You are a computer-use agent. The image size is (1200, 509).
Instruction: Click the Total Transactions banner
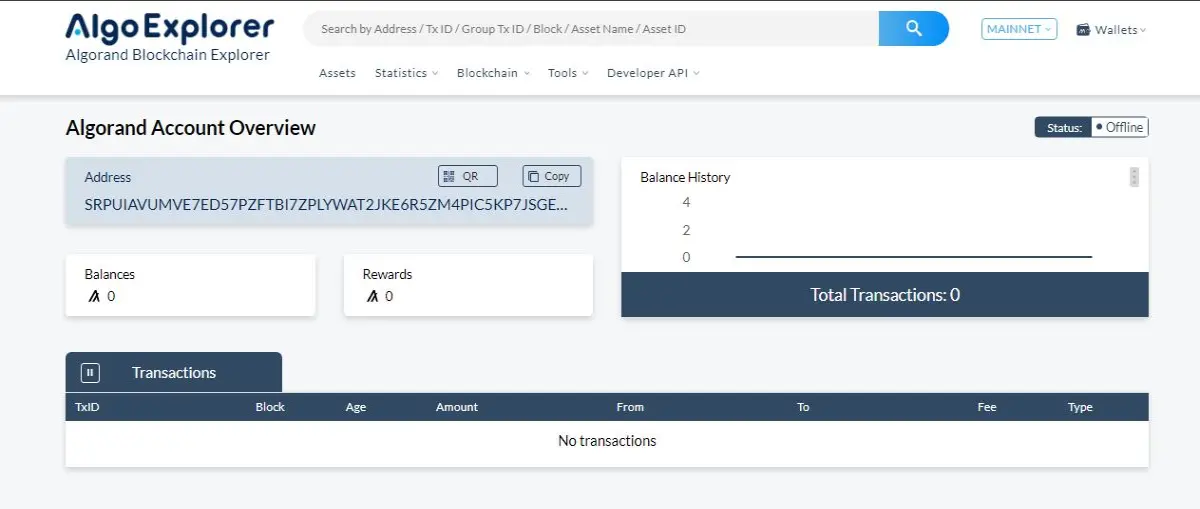point(885,295)
